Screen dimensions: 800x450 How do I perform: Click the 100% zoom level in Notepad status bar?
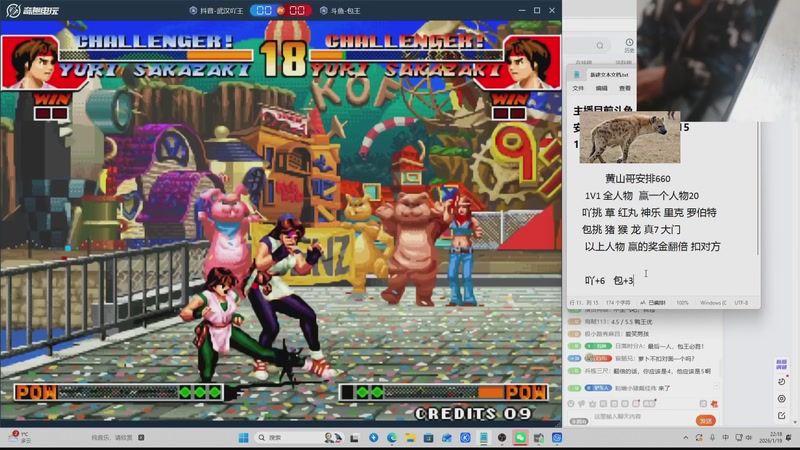682,303
